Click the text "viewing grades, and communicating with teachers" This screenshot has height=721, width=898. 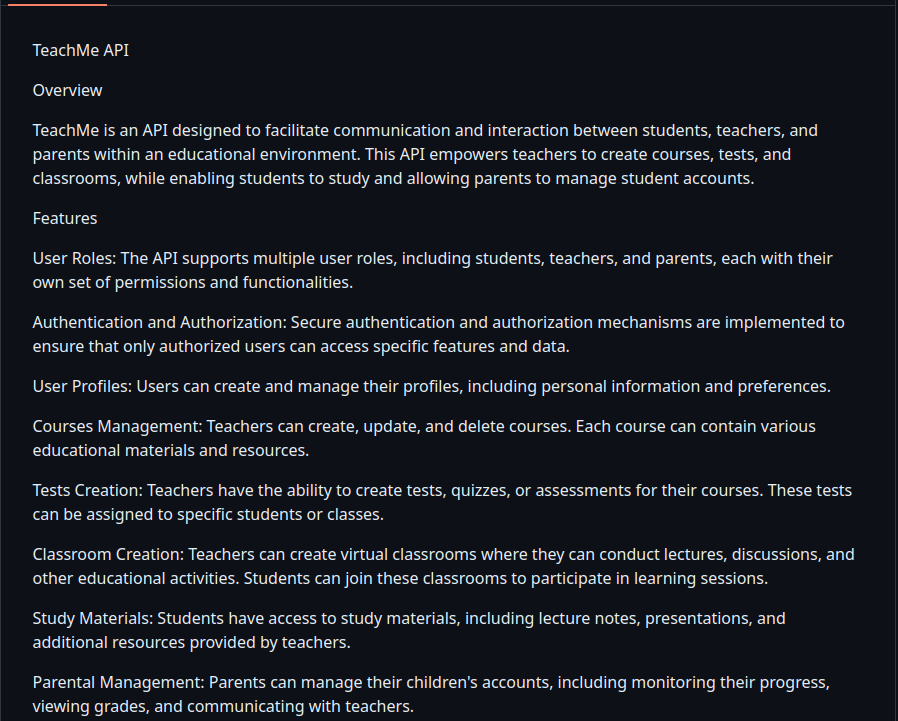point(222,706)
